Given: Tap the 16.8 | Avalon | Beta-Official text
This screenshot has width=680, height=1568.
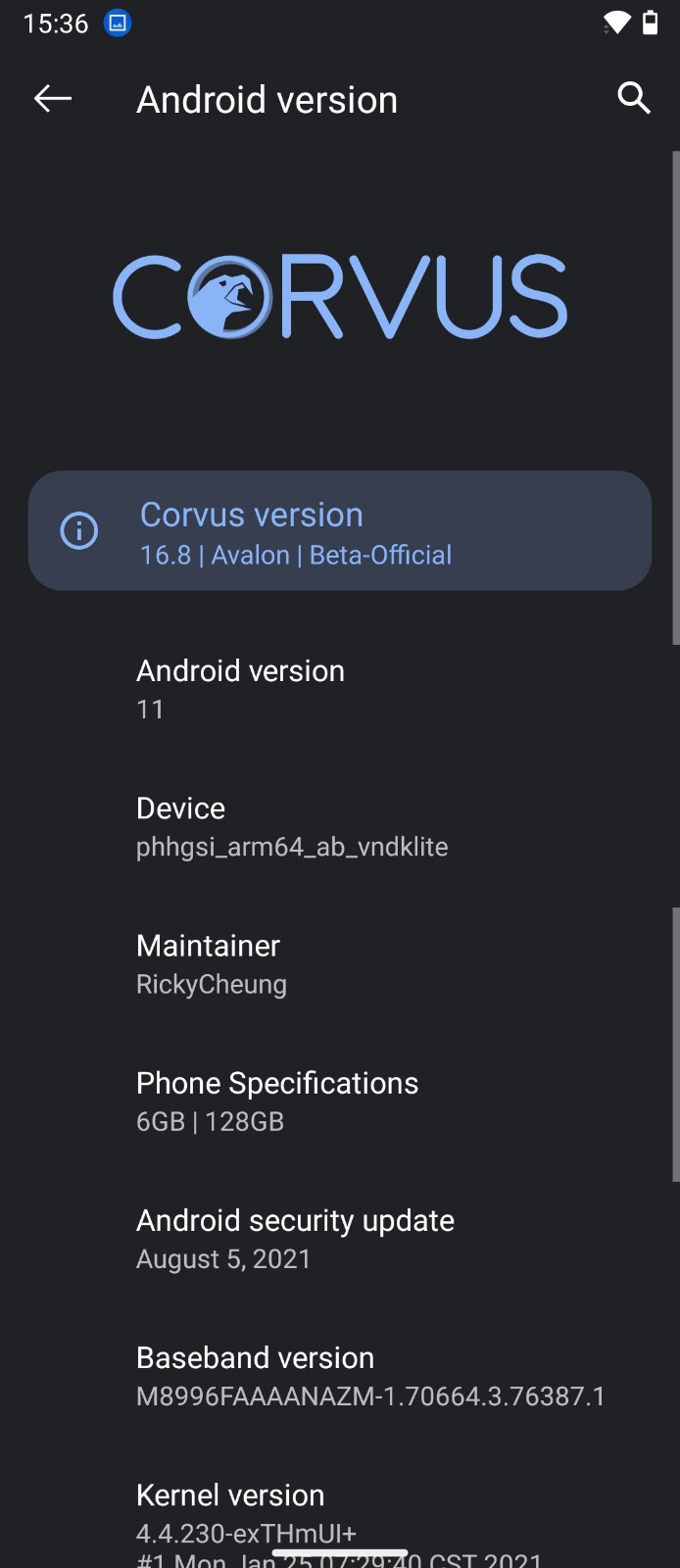Looking at the screenshot, I should pyautogui.click(x=296, y=555).
